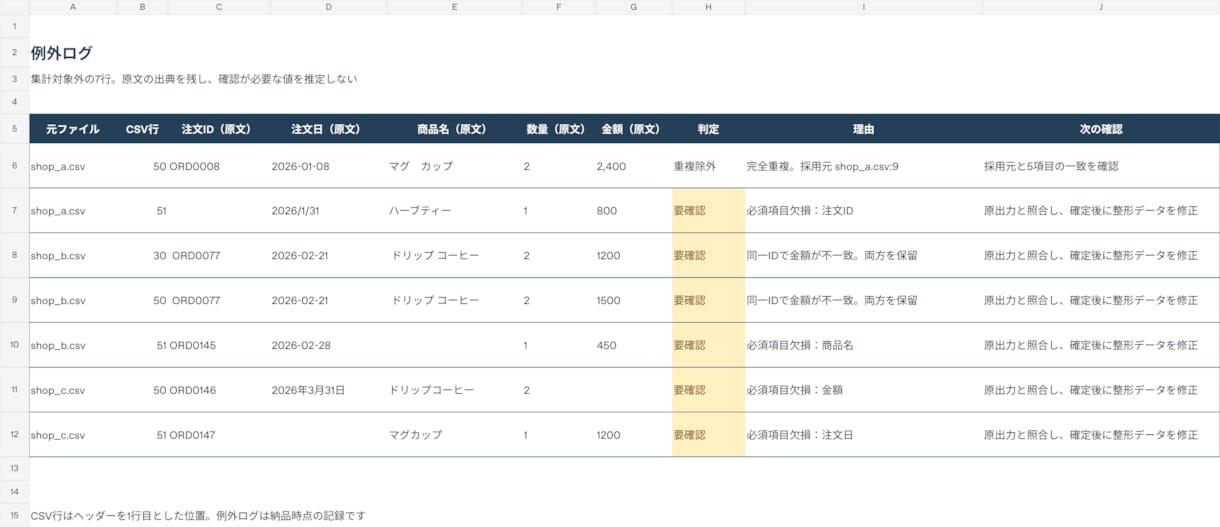This screenshot has width=1220, height=527.
Task: Select row 2 header number
Action: [x=14, y=53]
